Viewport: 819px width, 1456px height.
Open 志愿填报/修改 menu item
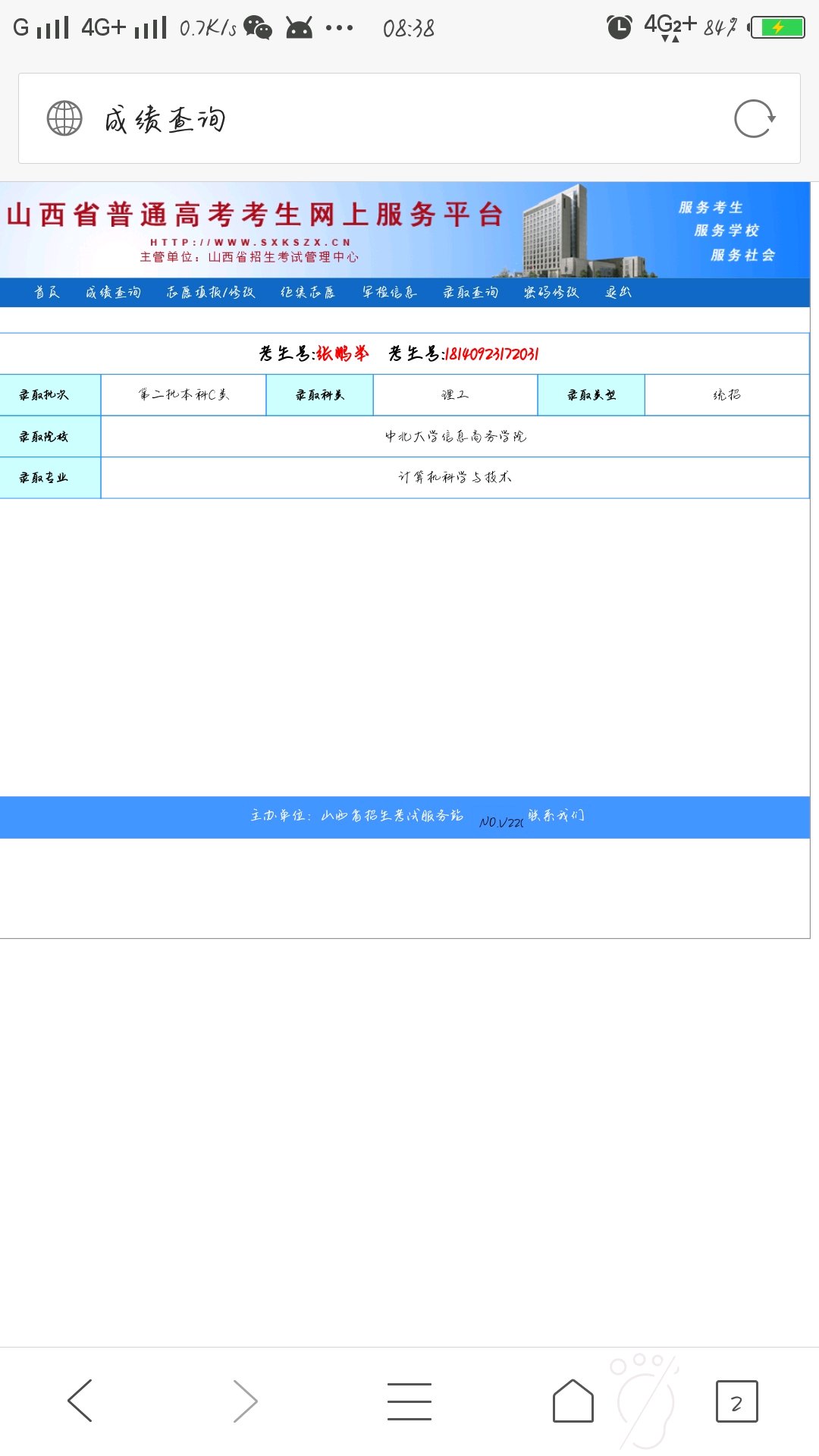pos(211,292)
